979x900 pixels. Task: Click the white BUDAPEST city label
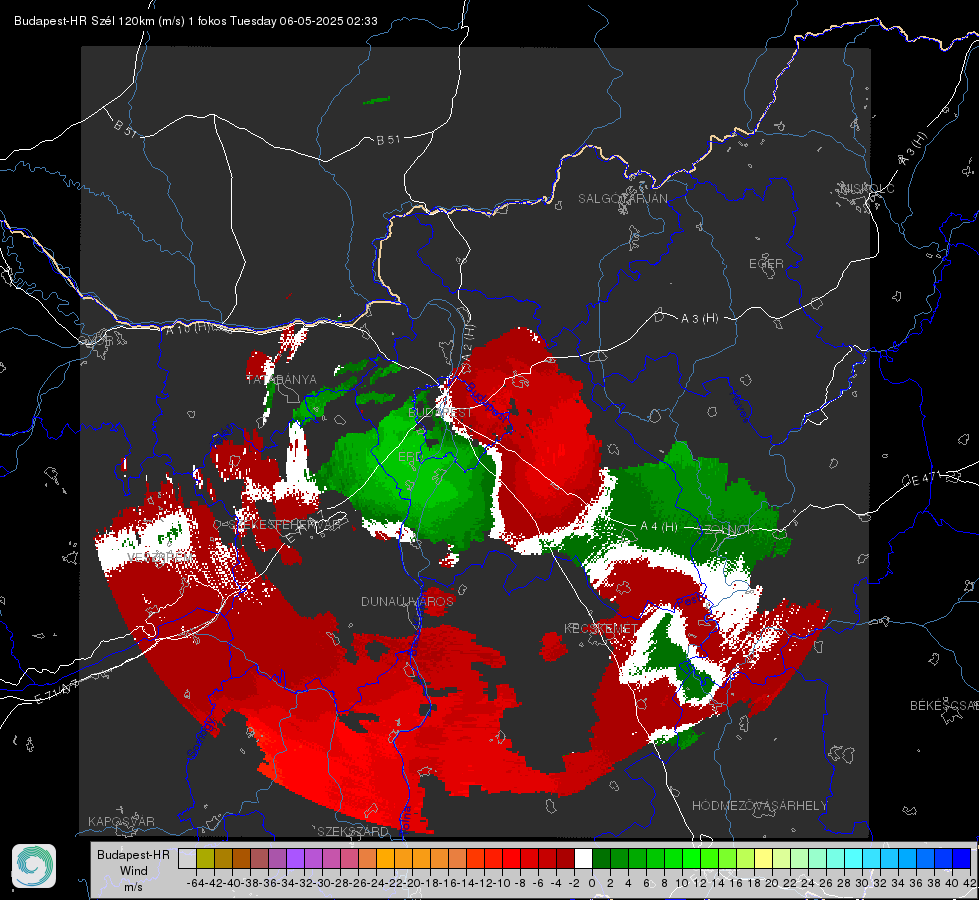441,413
